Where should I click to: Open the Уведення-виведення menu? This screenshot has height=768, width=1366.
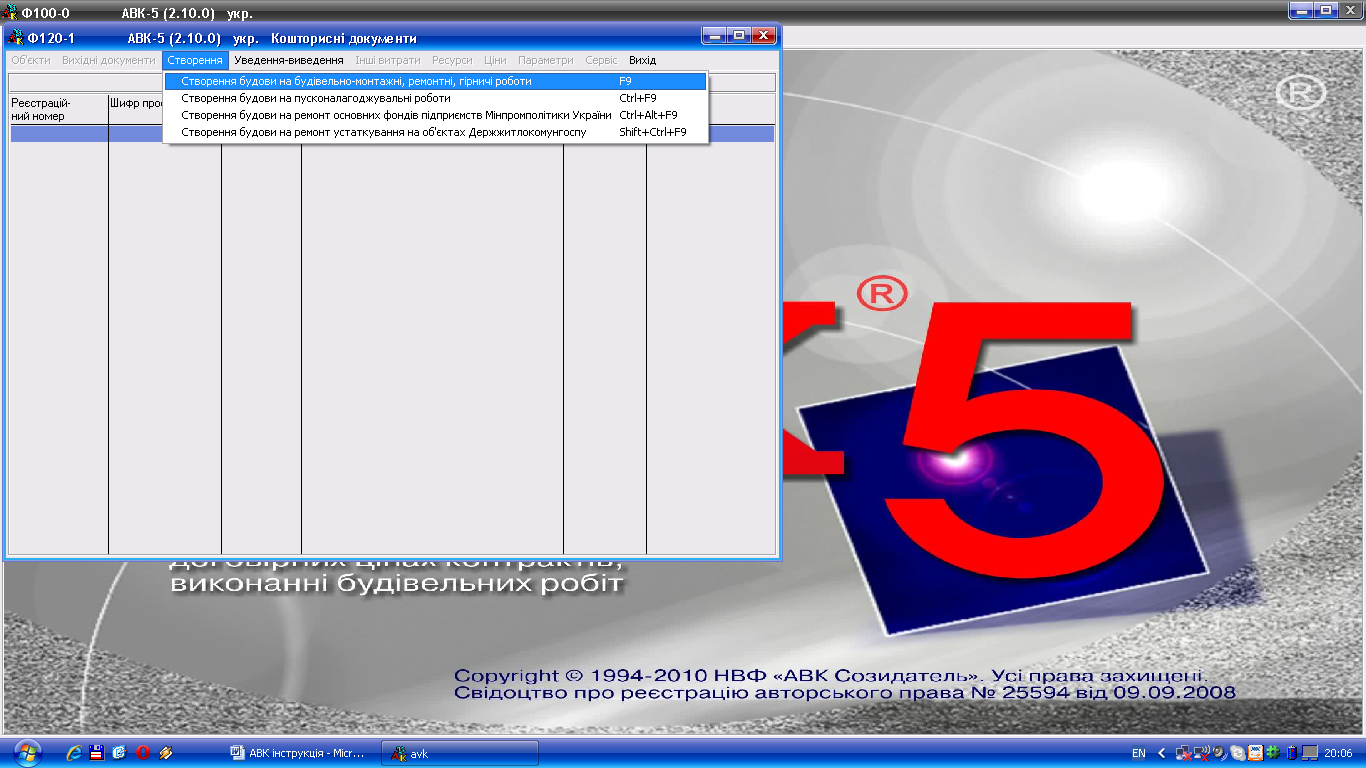click(x=288, y=60)
